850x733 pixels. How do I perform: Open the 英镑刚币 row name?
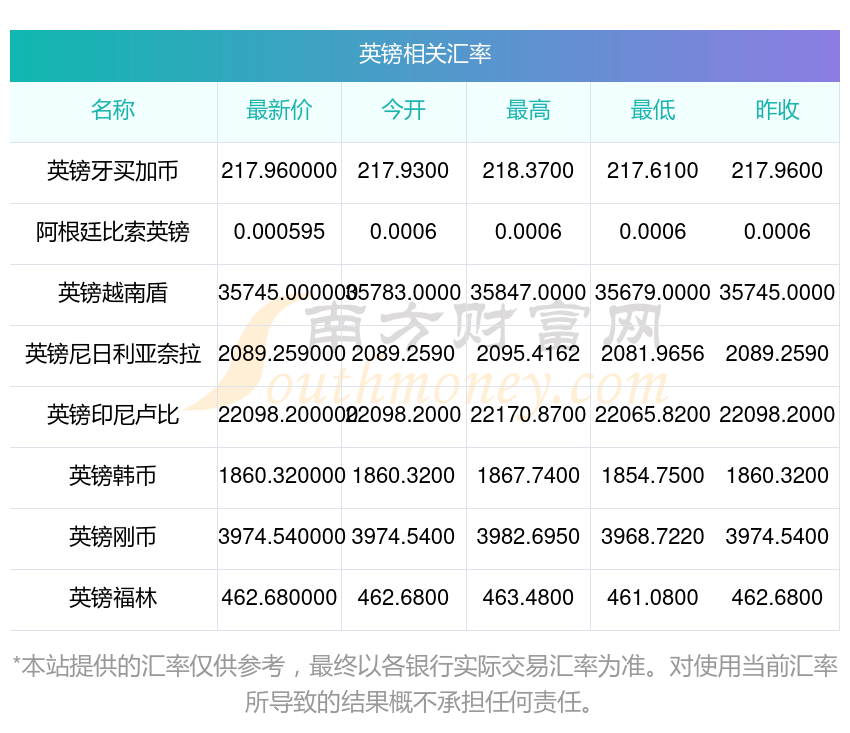tap(113, 537)
